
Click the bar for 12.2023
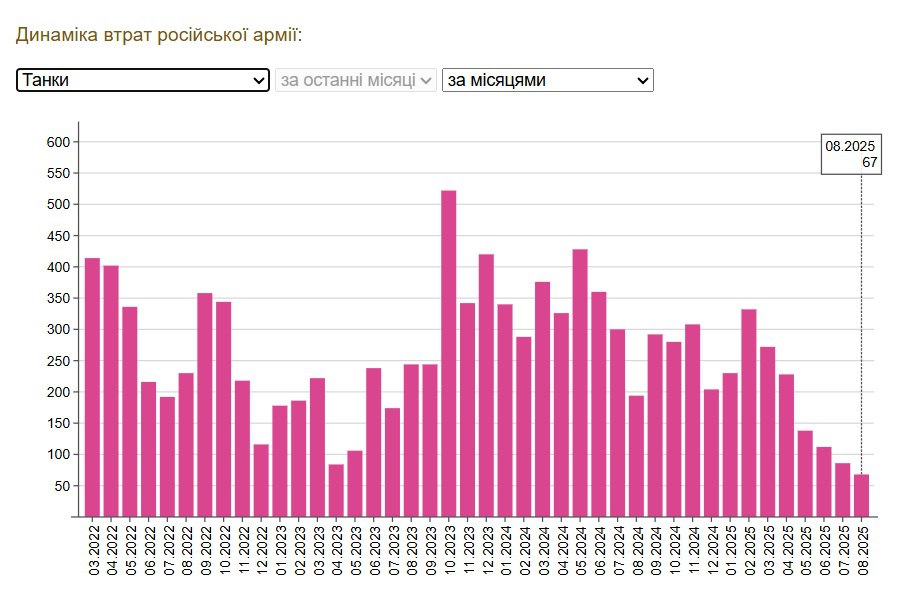(486, 385)
